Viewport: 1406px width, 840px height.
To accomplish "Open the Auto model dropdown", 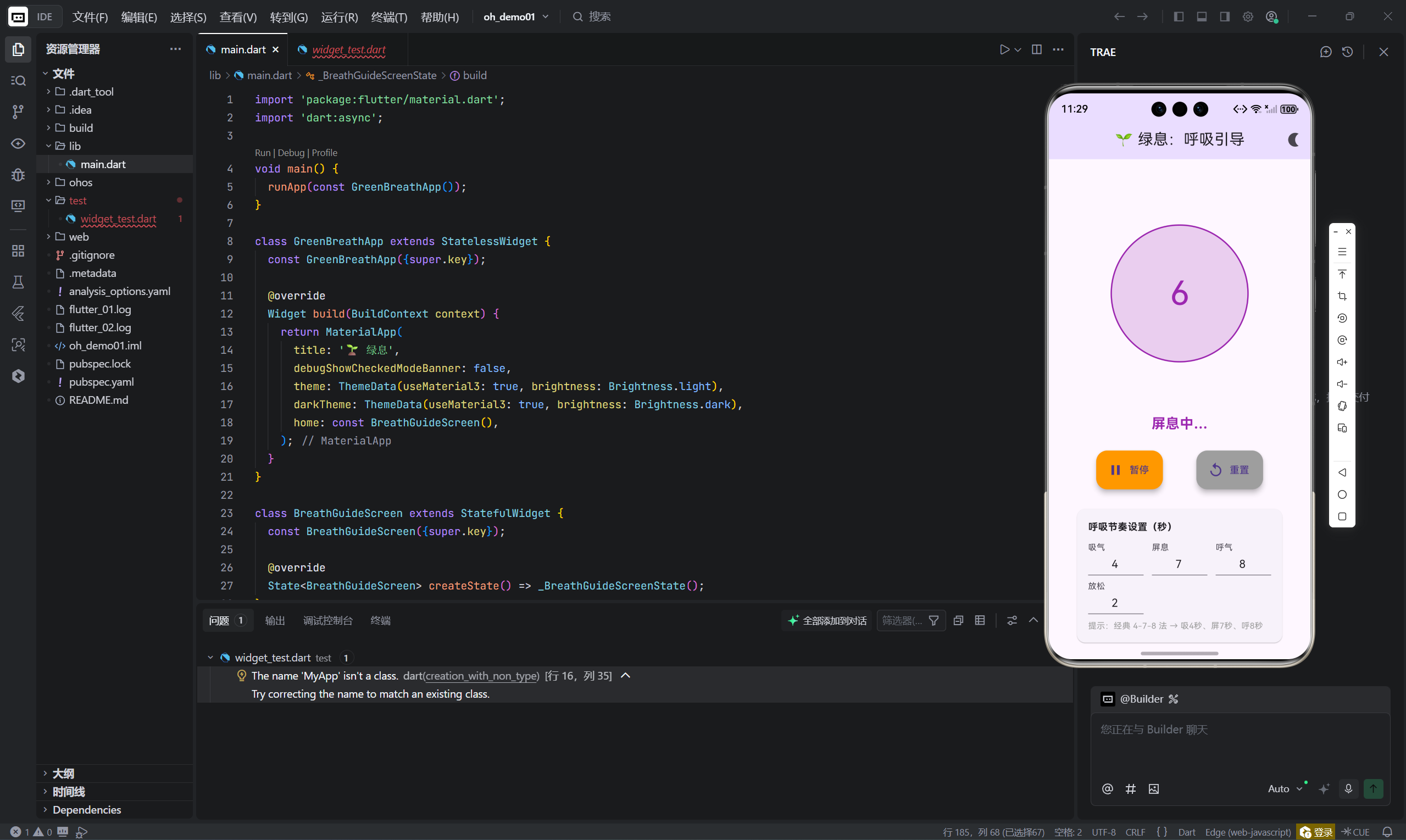I will pyautogui.click(x=1285, y=788).
